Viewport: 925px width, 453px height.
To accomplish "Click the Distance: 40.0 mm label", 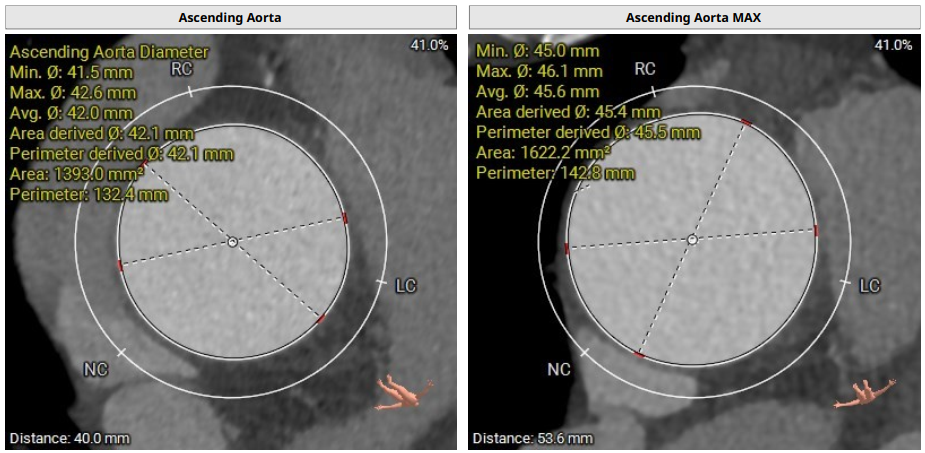I will (69, 438).
